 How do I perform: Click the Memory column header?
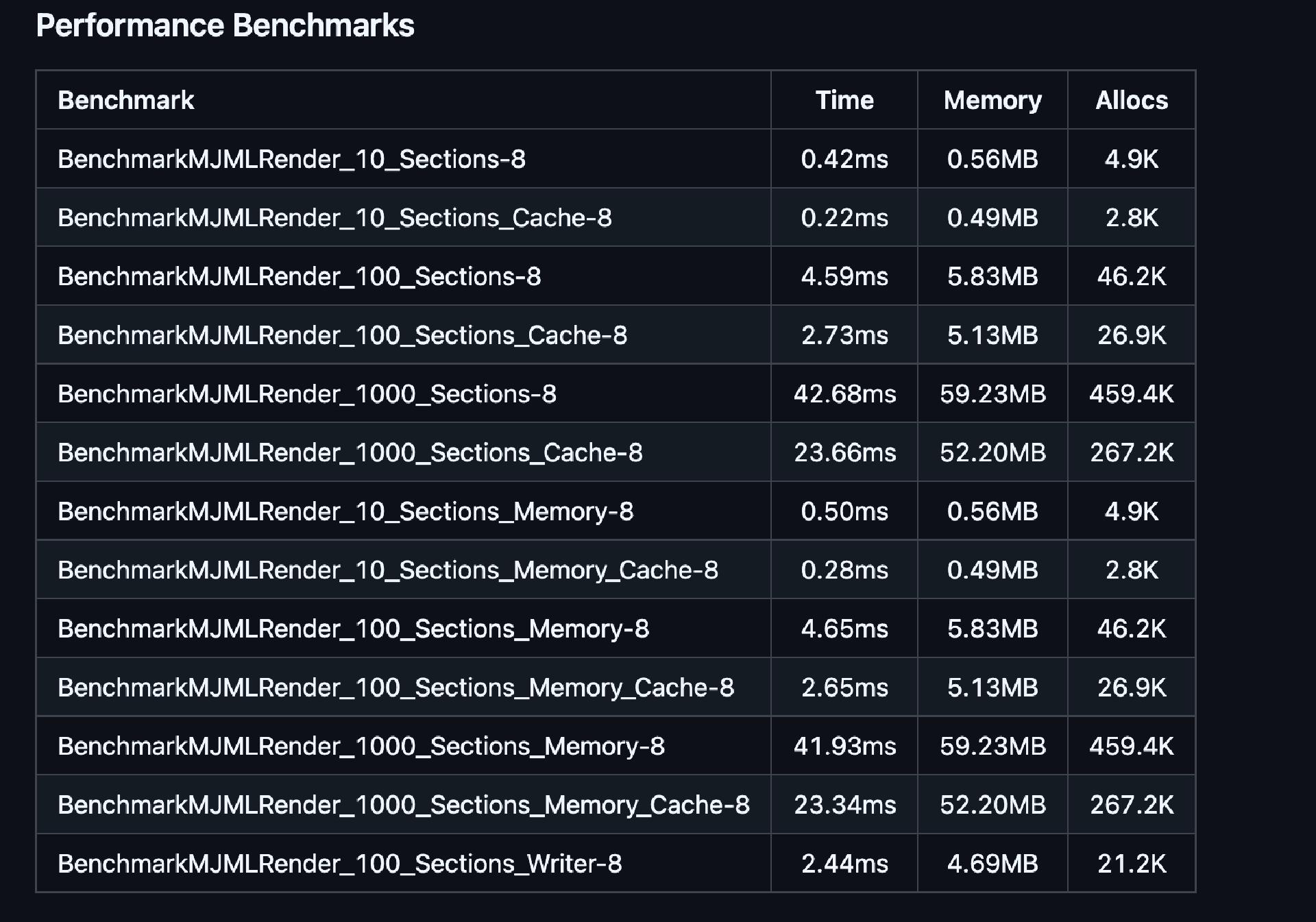click(992, 100)
